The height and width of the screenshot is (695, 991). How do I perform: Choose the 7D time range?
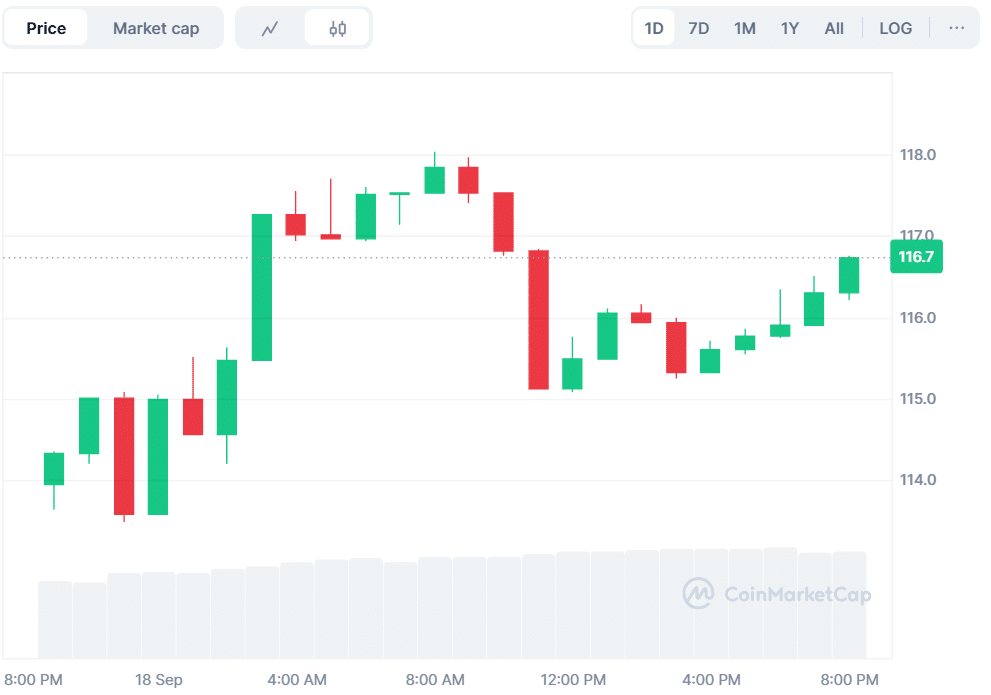point(699,28)
